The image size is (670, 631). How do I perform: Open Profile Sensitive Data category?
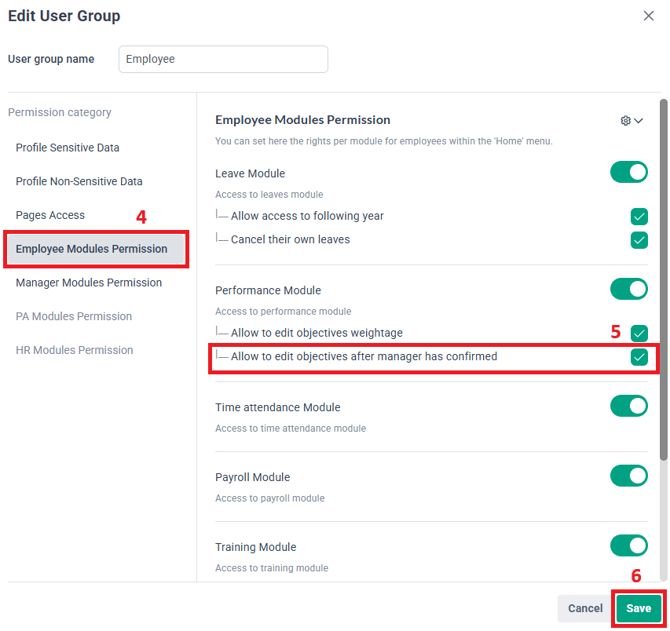[68, 148]
